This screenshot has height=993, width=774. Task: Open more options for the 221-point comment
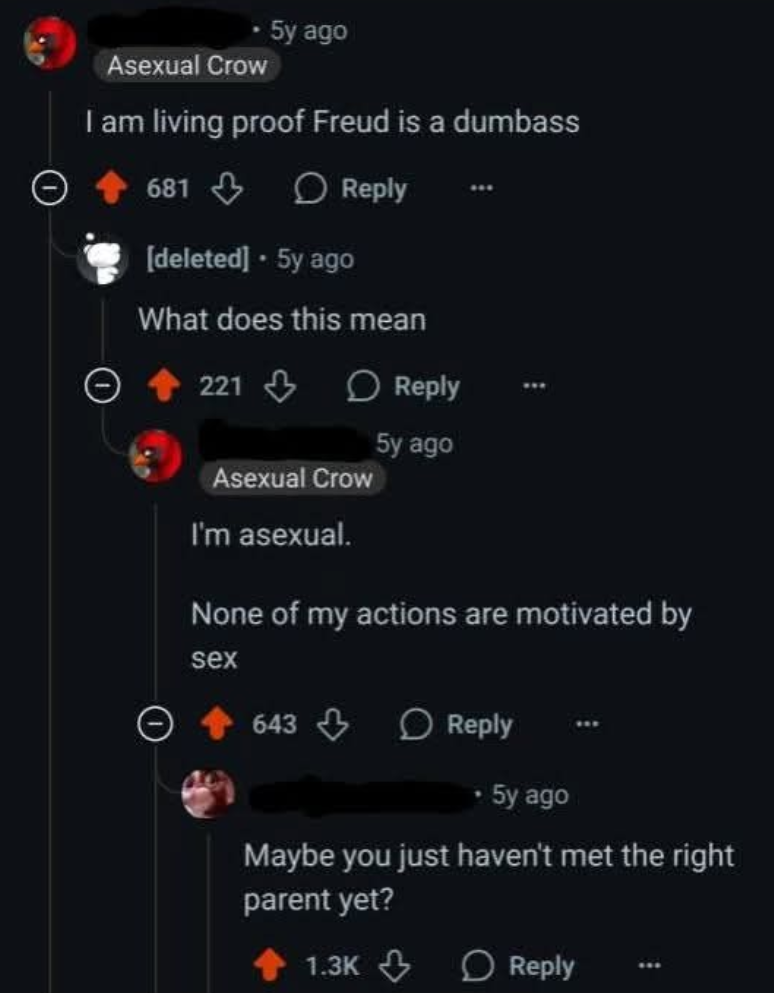coord(536,386)
